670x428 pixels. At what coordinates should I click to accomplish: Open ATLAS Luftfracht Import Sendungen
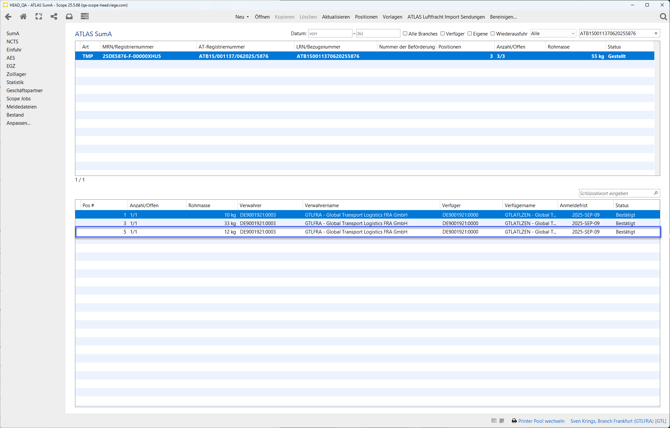[x=446, y=17]
